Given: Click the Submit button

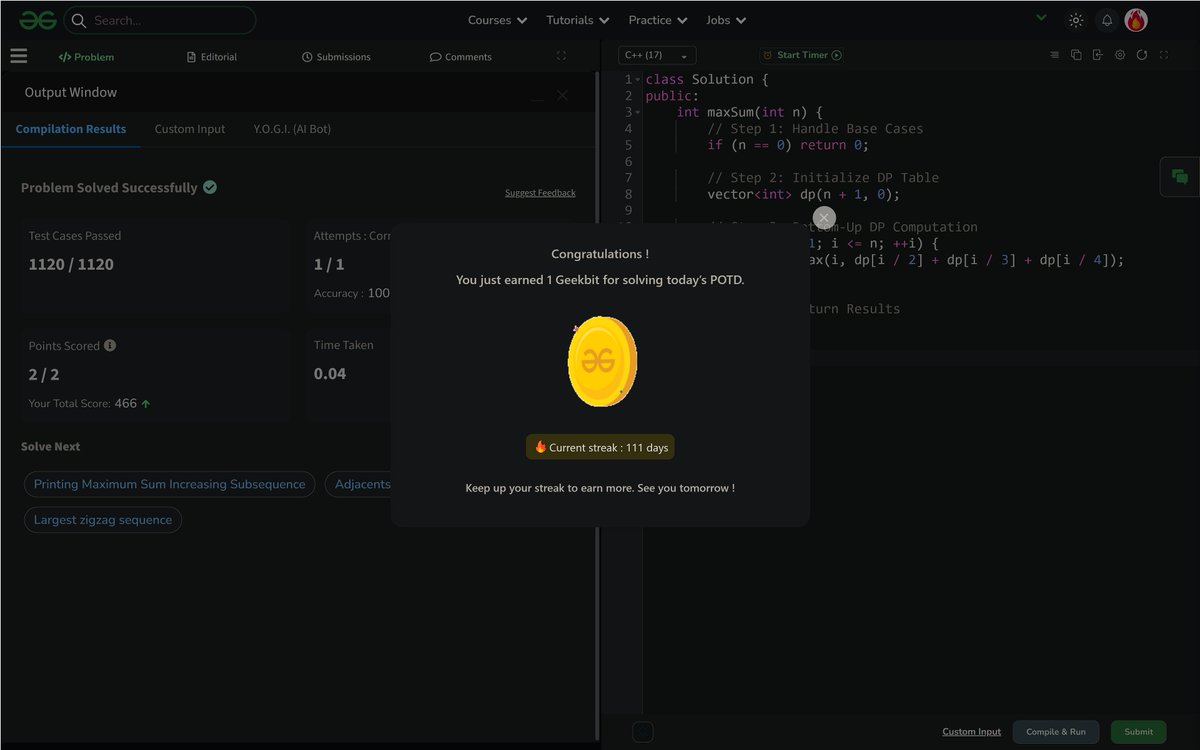Looking at the screenshot, I should tap(1138, 732).
